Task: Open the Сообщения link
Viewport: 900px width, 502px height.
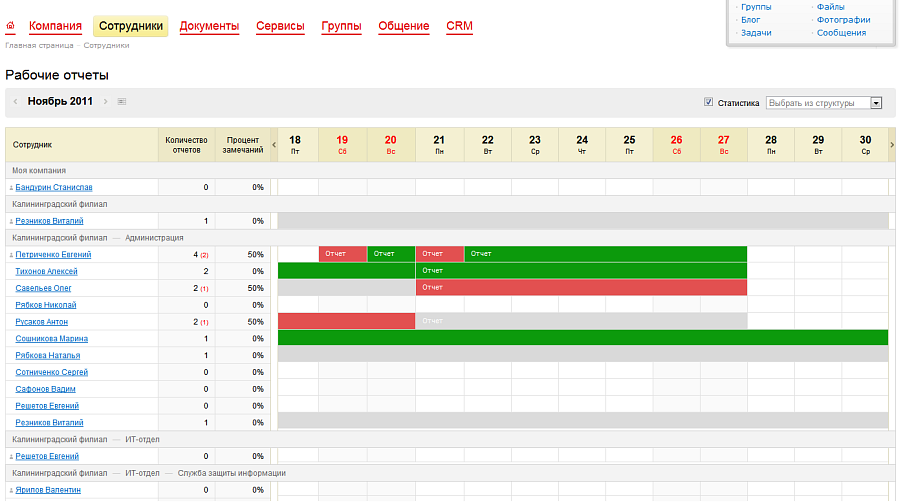Action: (x=841, y=33)
